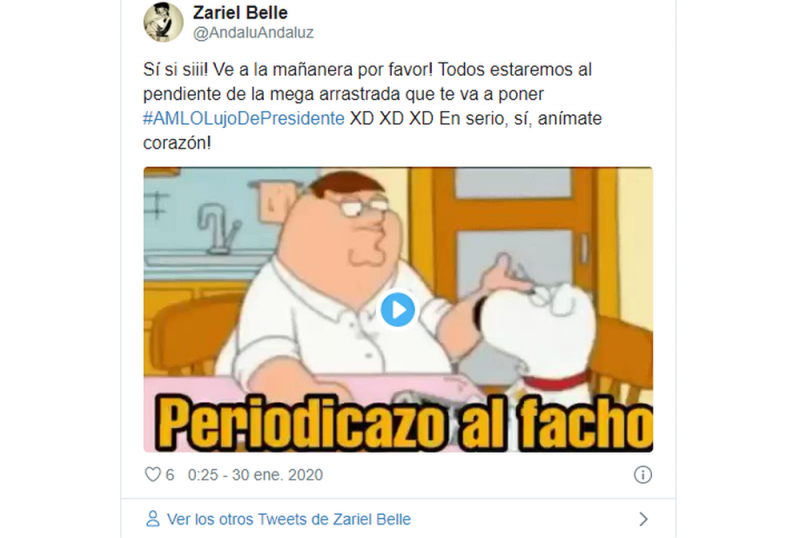Click the words animate corazón in the tweet

click(372, 131)
